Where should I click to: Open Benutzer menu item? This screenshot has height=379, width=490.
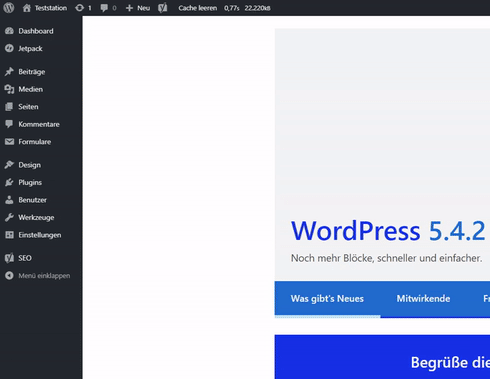[33, 200]
